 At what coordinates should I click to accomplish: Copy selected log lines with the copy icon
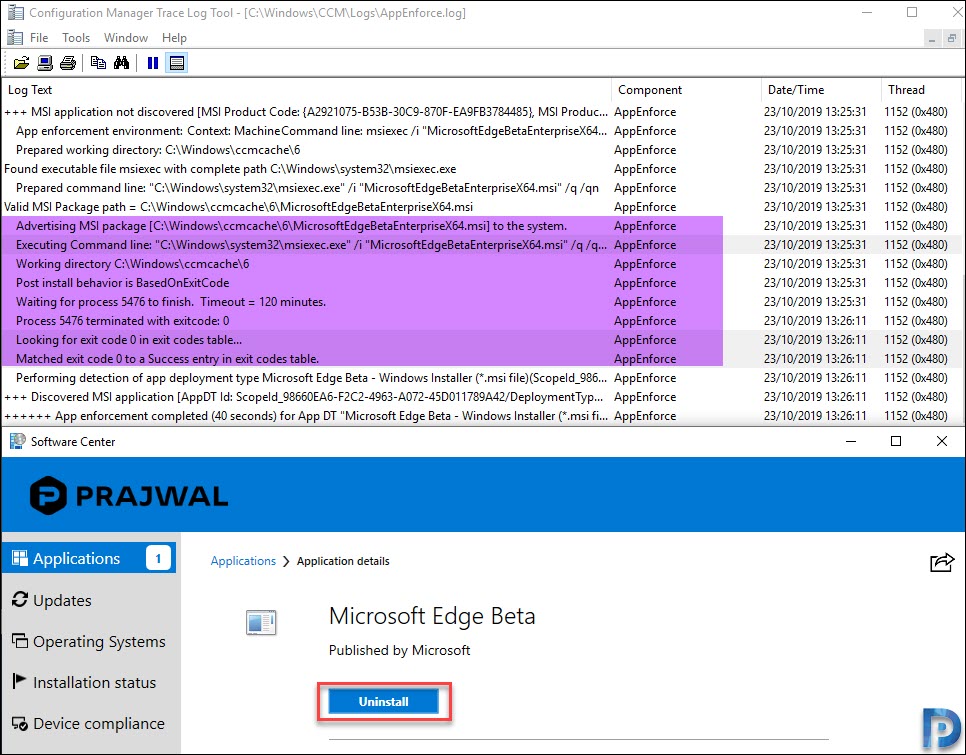[98, 63]
